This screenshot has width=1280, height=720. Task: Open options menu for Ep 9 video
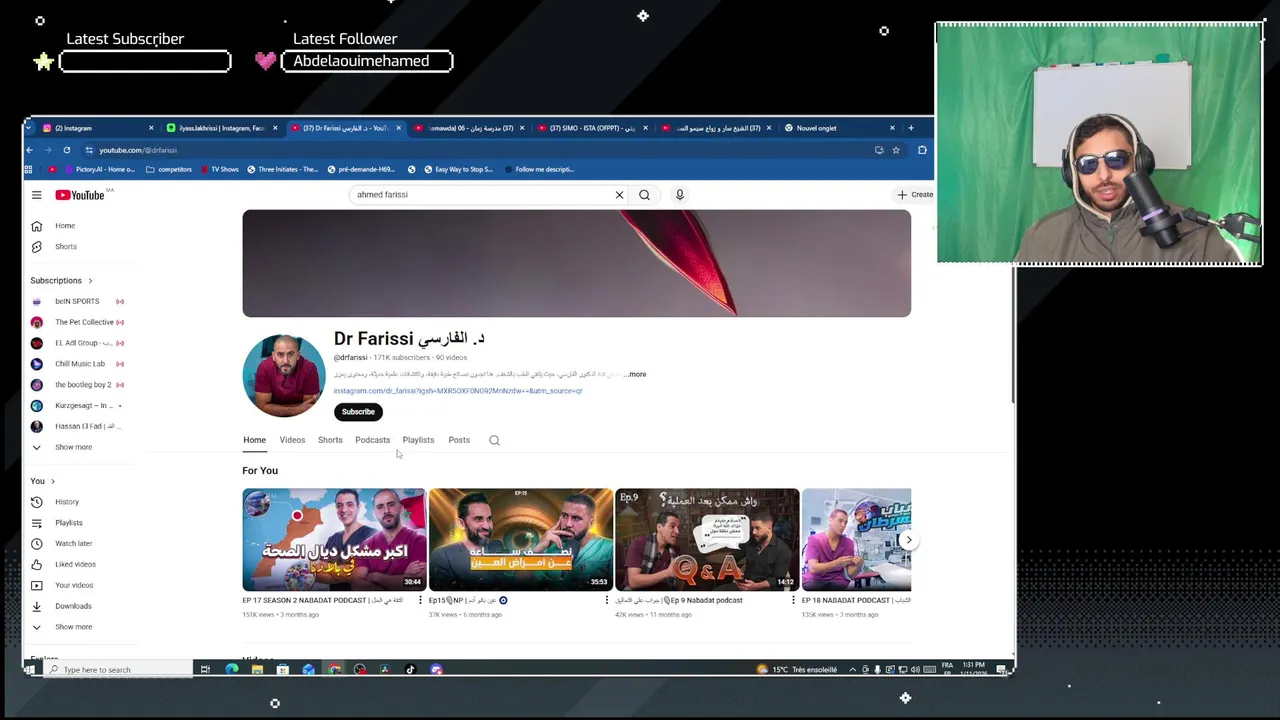tap(793, 600)
